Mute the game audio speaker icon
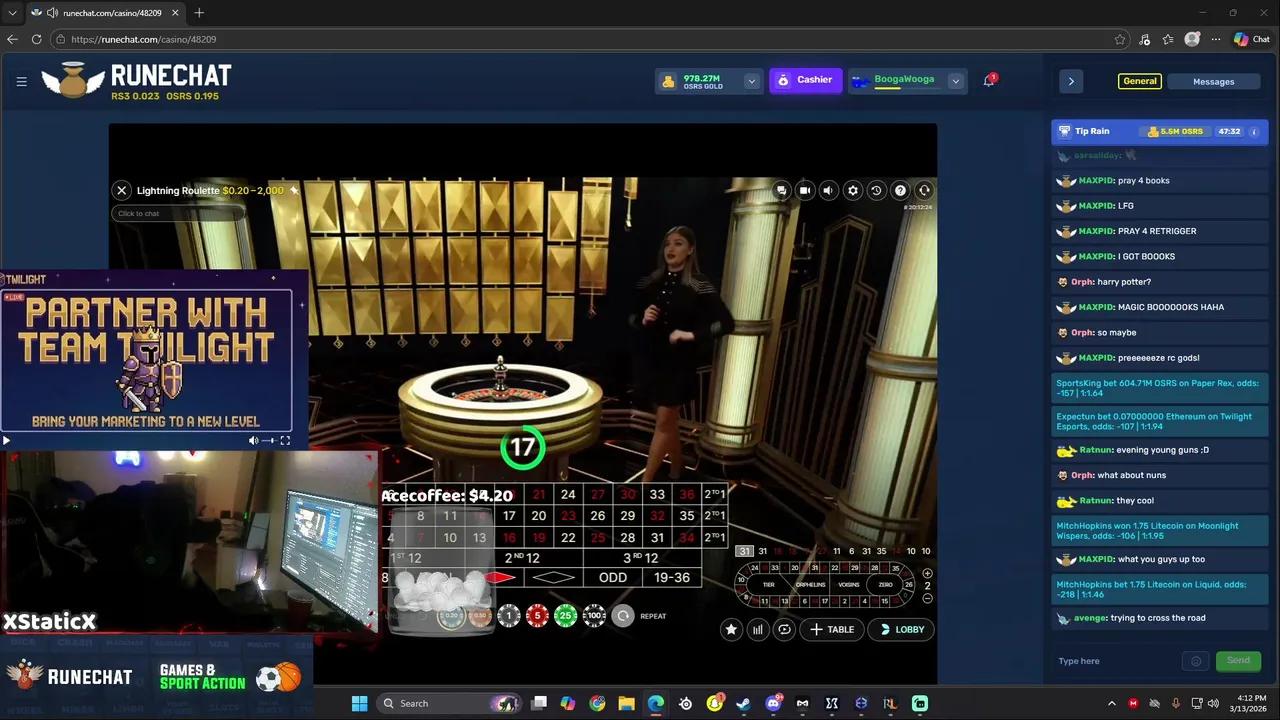The image size is (1280, 720). tap(828, 190)
